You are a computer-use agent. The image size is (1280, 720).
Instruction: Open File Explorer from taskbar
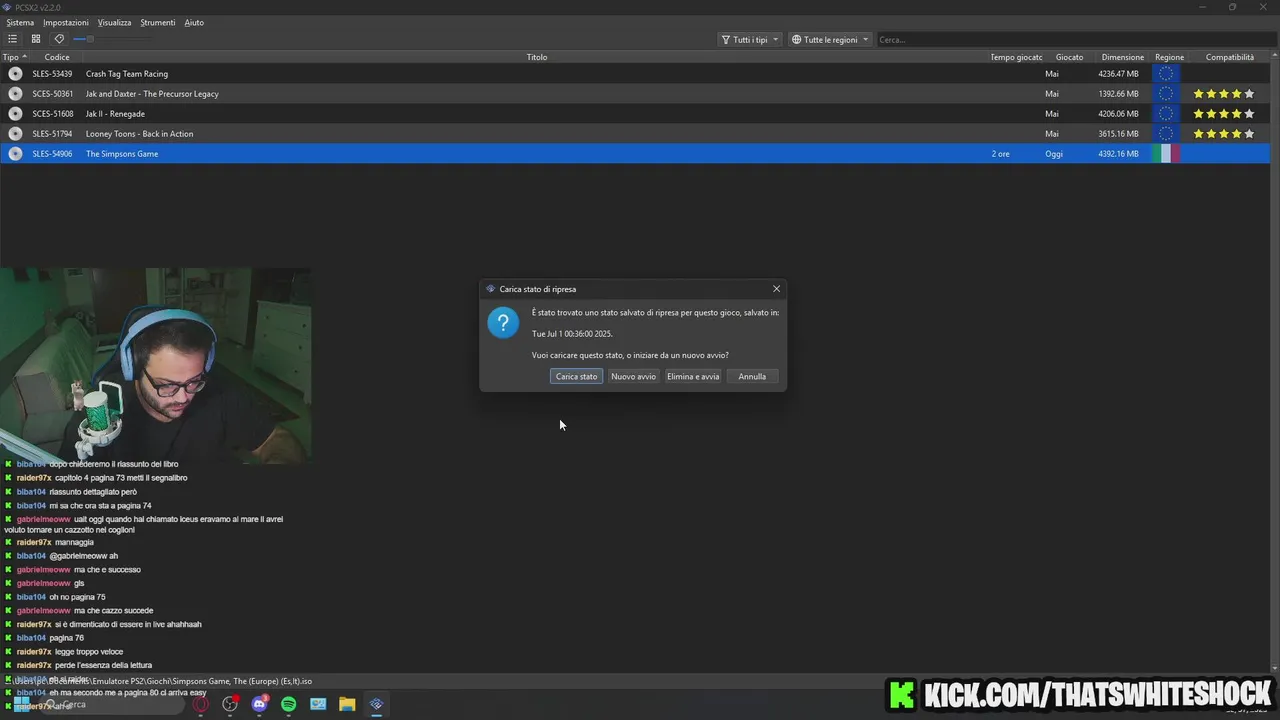pos(347,704)
